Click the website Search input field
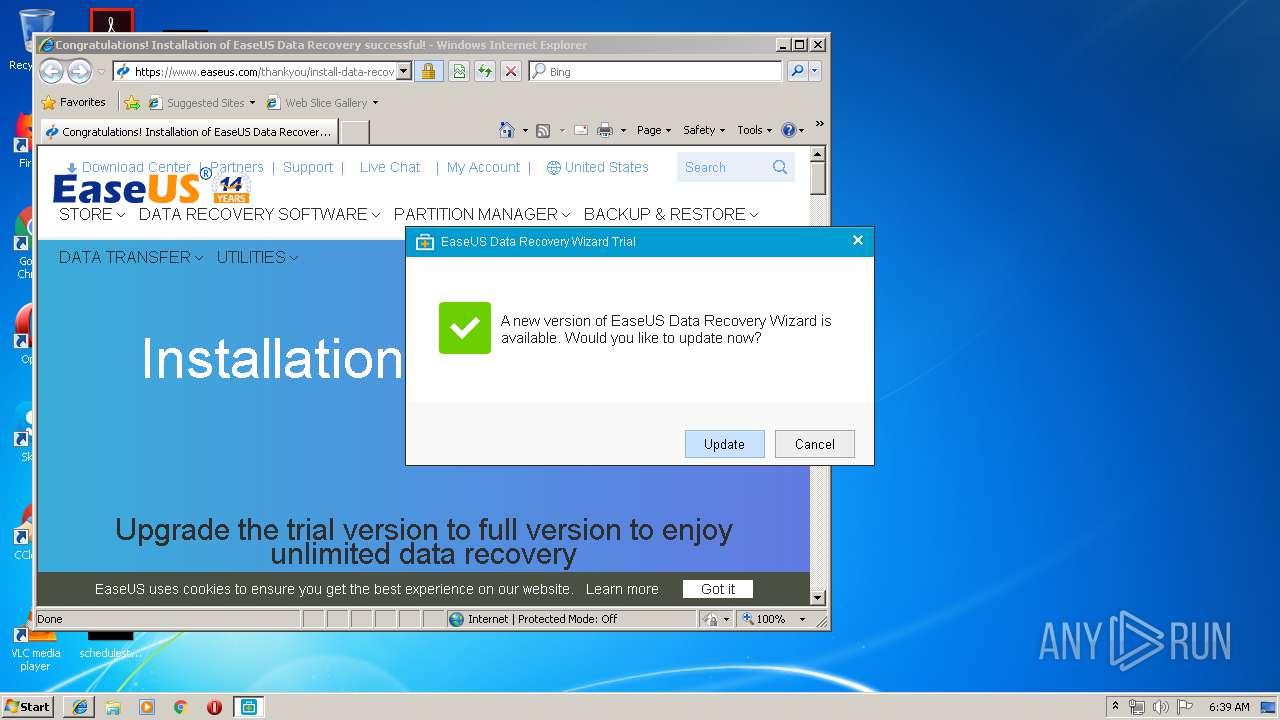The width and height of the screenshot is (1280, 720). (x=724, y=167)
